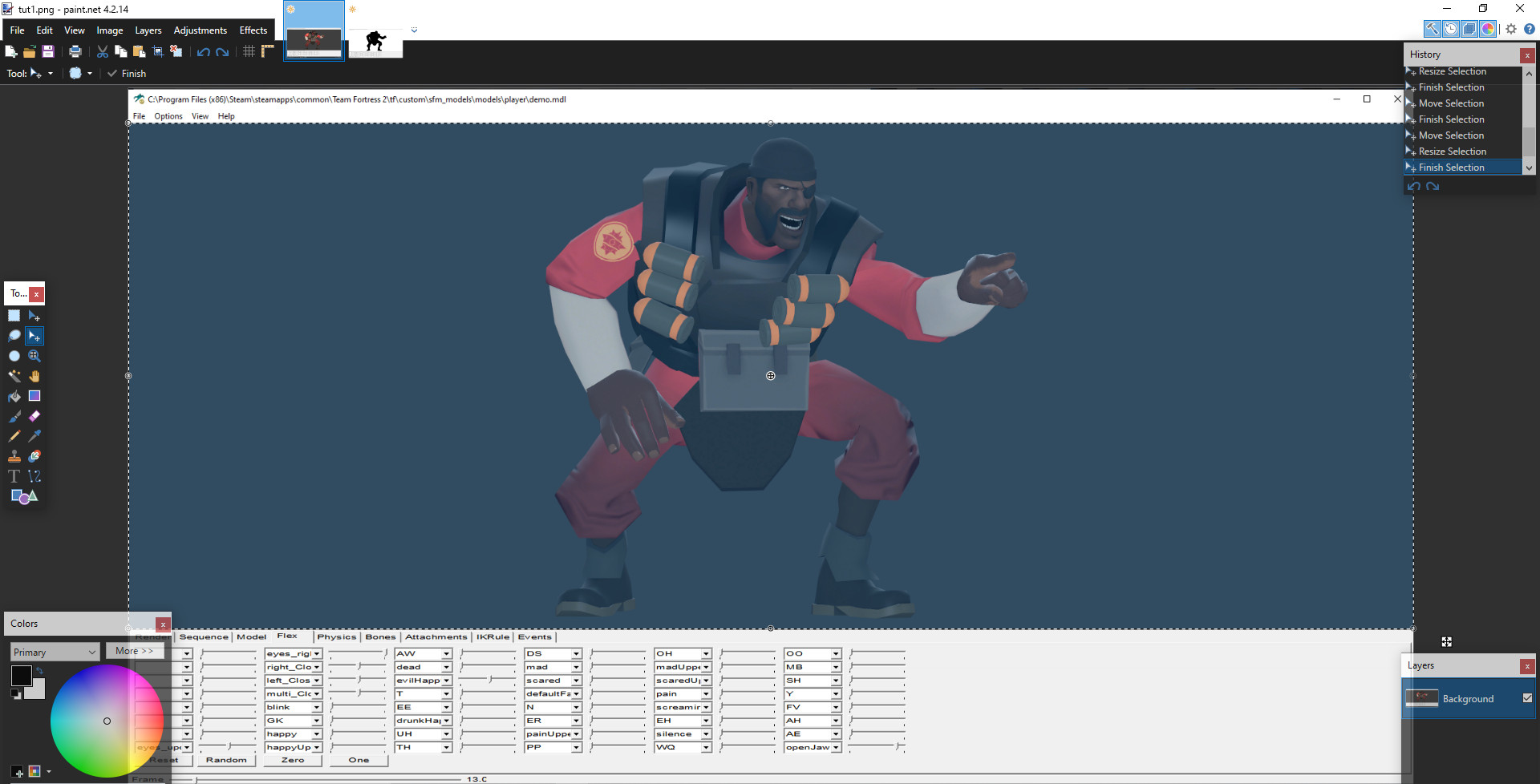
Task: Click the Finish button
Action: point(128,73)
